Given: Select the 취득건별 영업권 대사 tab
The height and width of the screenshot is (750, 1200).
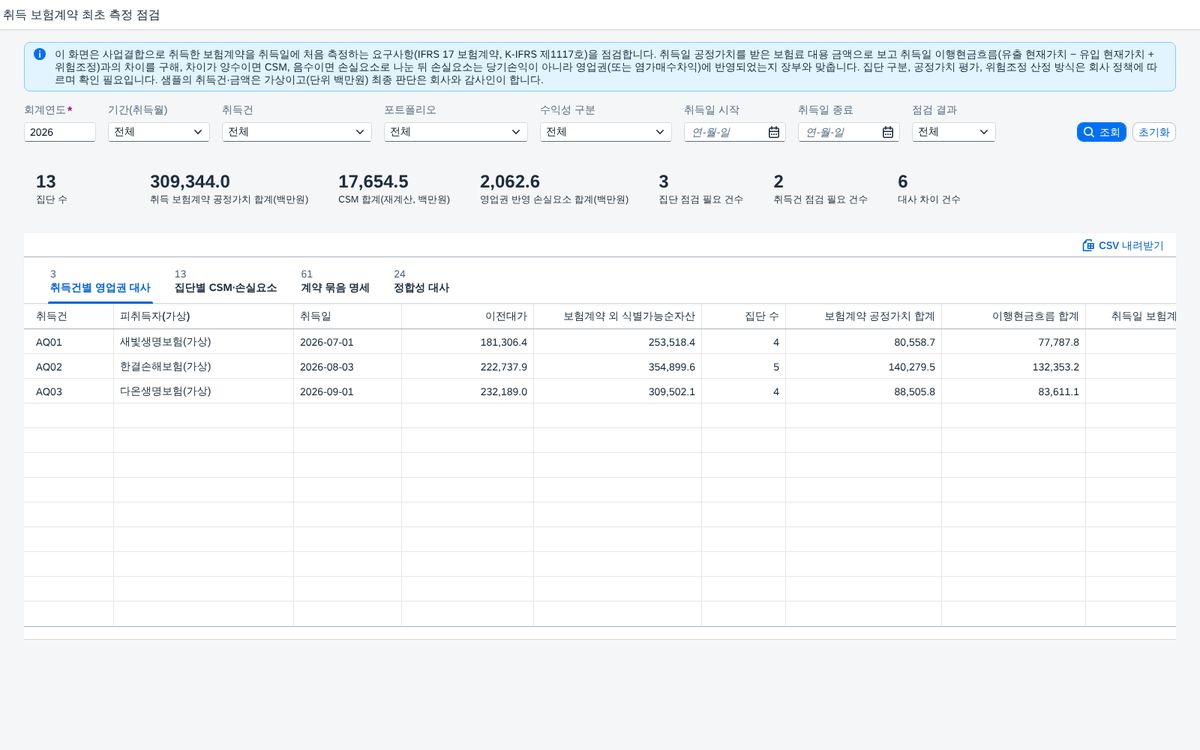Looking at the screenshot, I should (x=100, y=281).
